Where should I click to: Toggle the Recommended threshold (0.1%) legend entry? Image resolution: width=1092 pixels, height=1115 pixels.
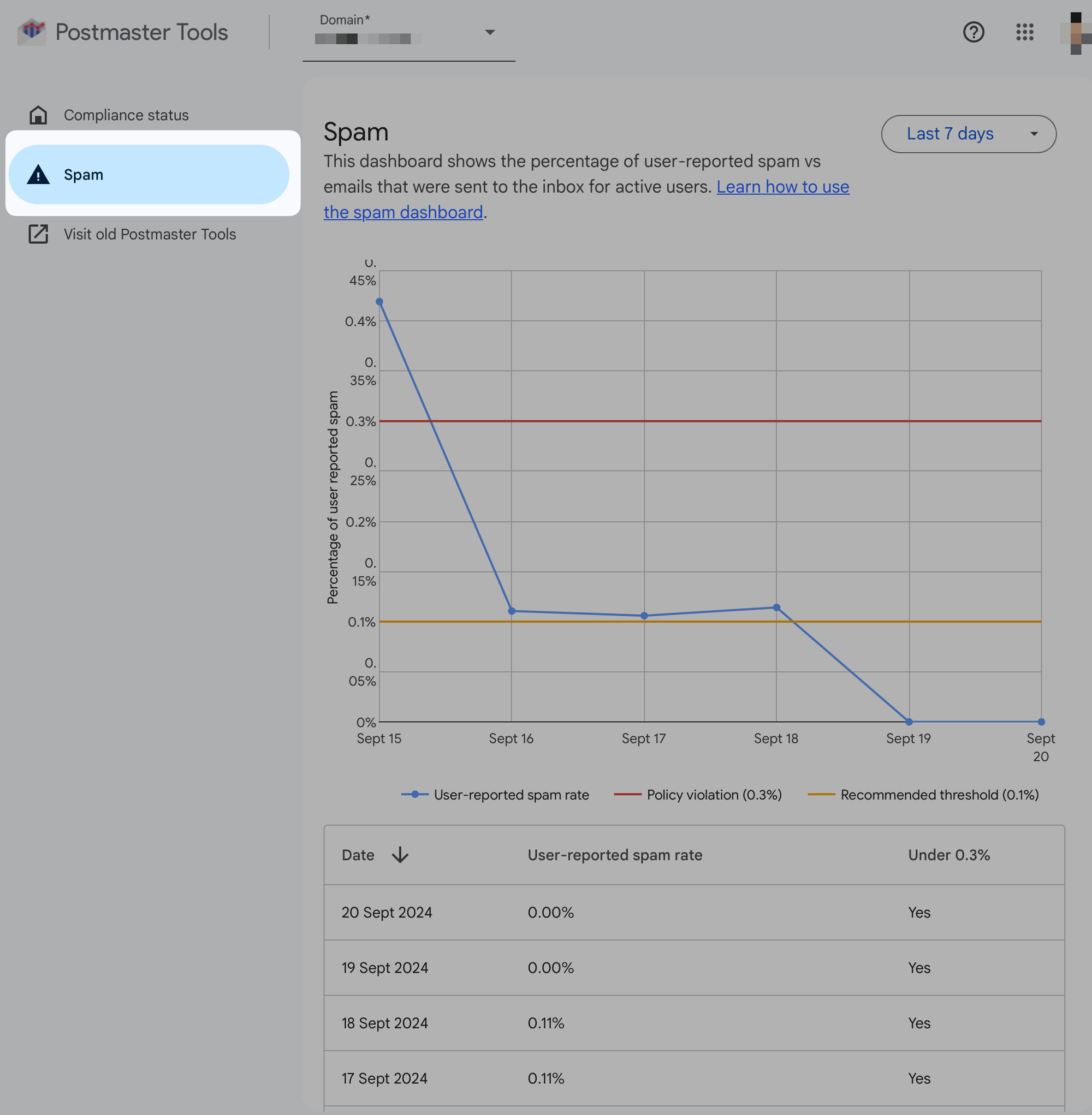tap(939, 795)
